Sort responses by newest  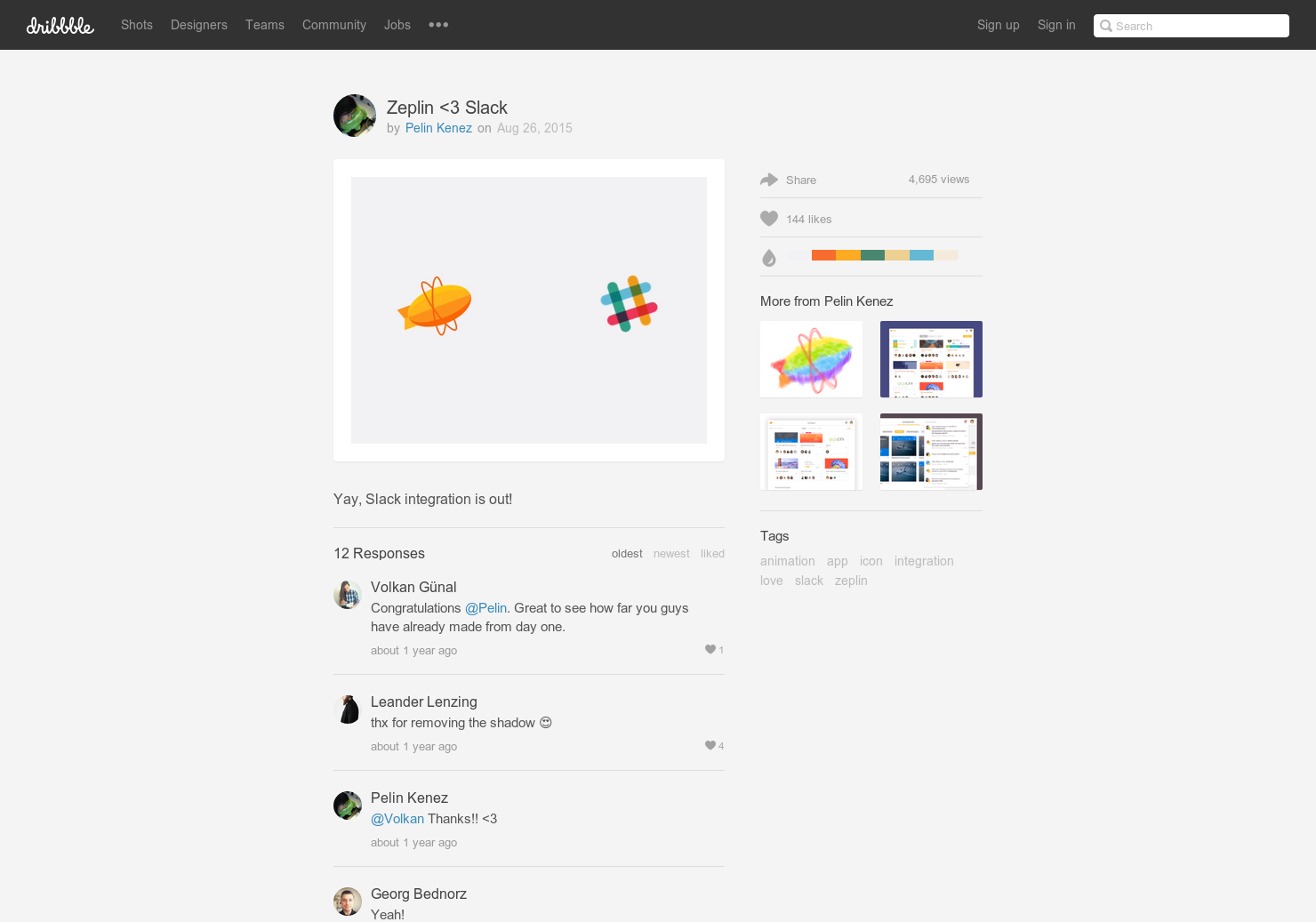pyautogui.click(x=670, y=553)
